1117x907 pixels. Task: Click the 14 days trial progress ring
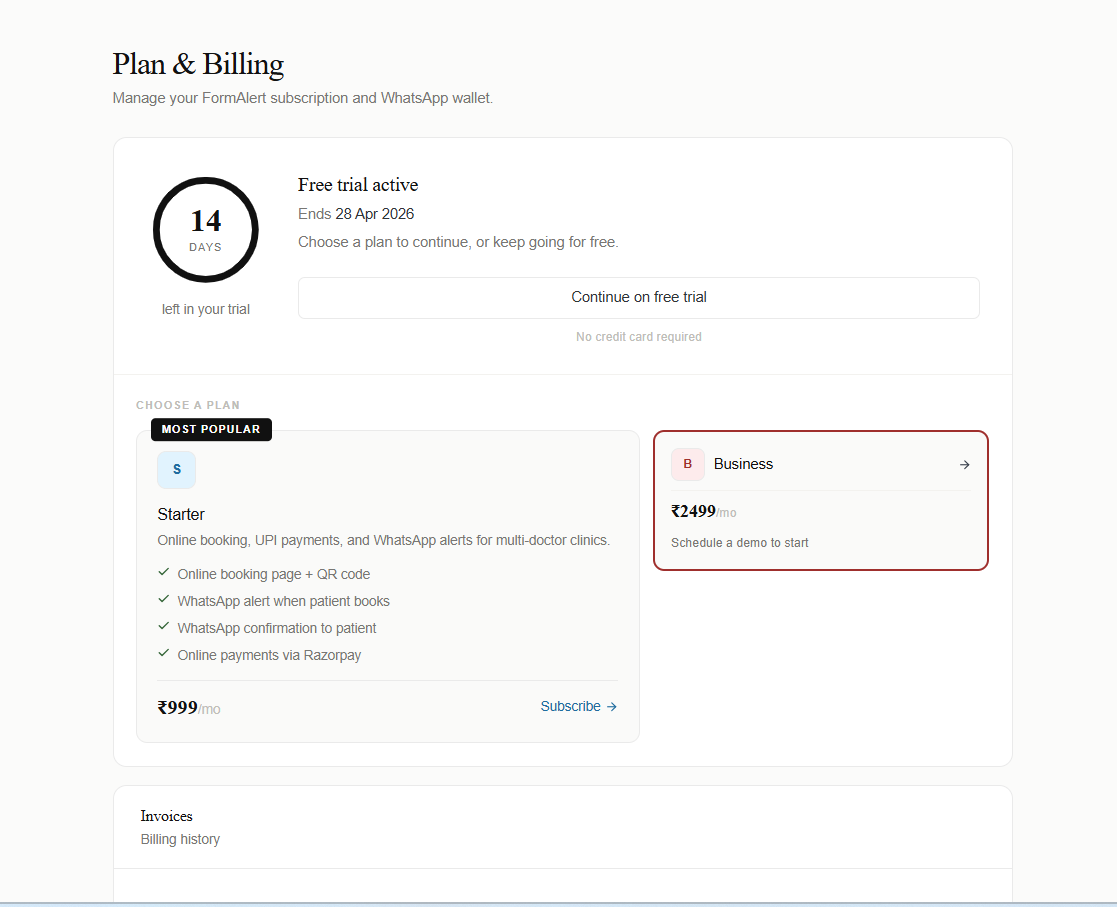point(206,230)
